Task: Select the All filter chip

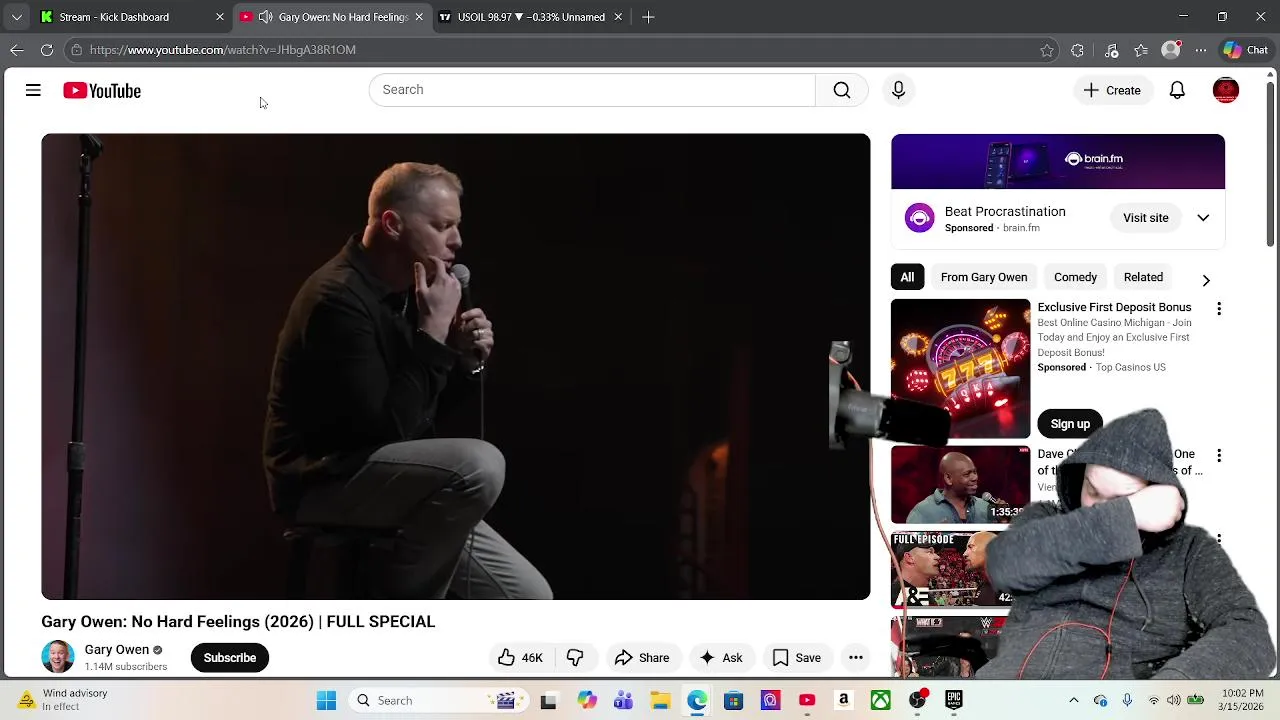Action: [x=907, y=277]
